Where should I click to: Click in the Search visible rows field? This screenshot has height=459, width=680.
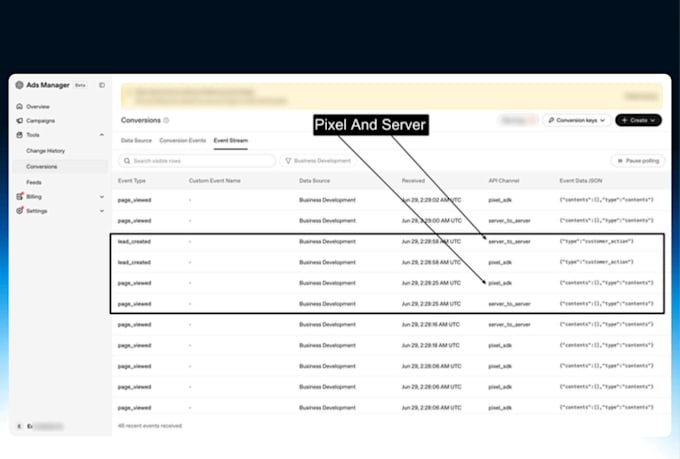(197, 161)
